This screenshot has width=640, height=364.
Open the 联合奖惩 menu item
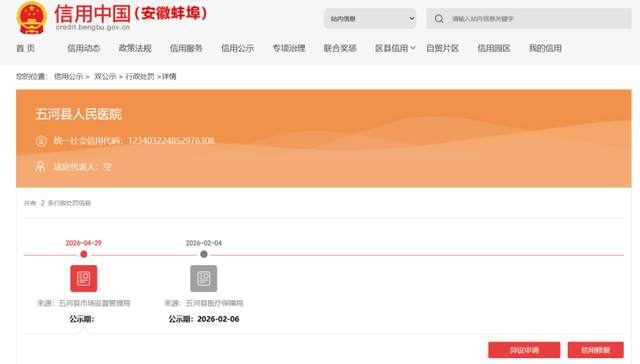coord(340,48)
